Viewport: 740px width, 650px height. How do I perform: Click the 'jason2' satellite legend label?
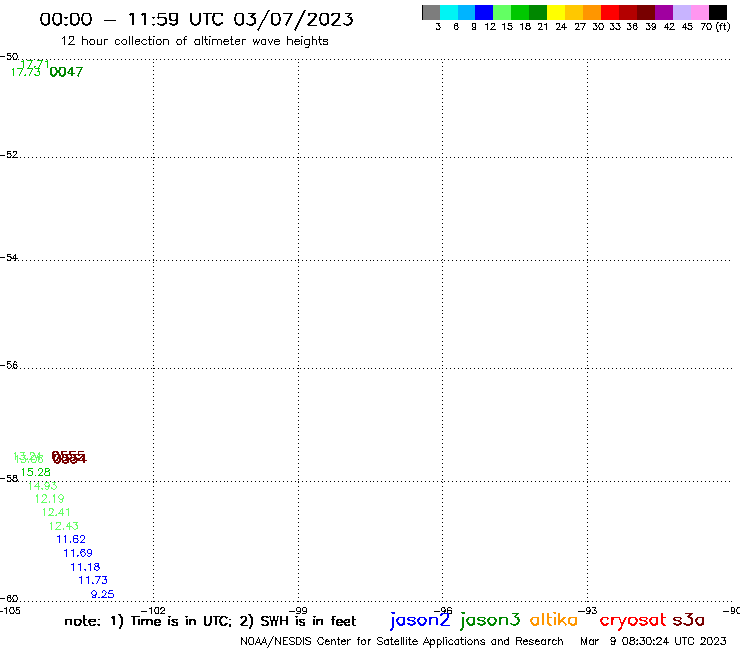[x=420, y=620]
